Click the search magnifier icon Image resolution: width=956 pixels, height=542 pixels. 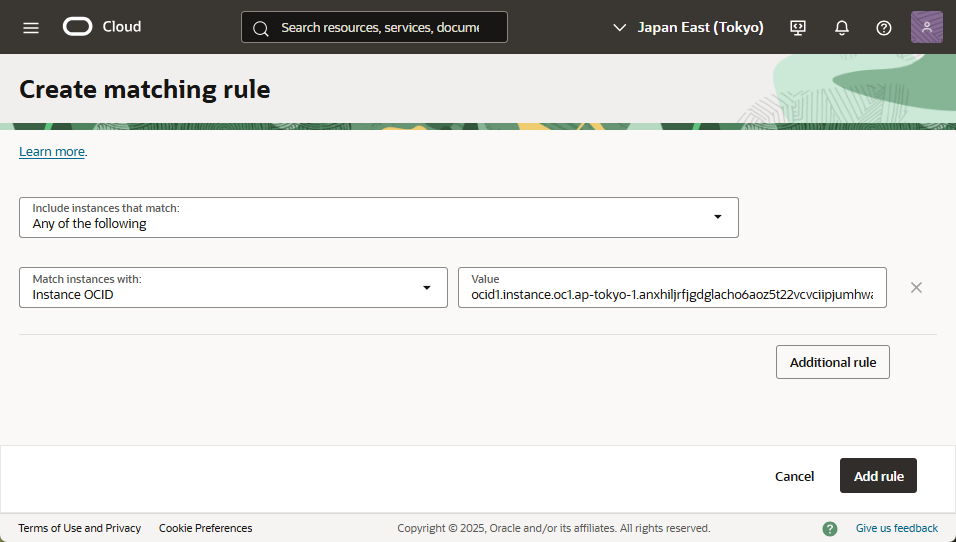tap(261, 28)
